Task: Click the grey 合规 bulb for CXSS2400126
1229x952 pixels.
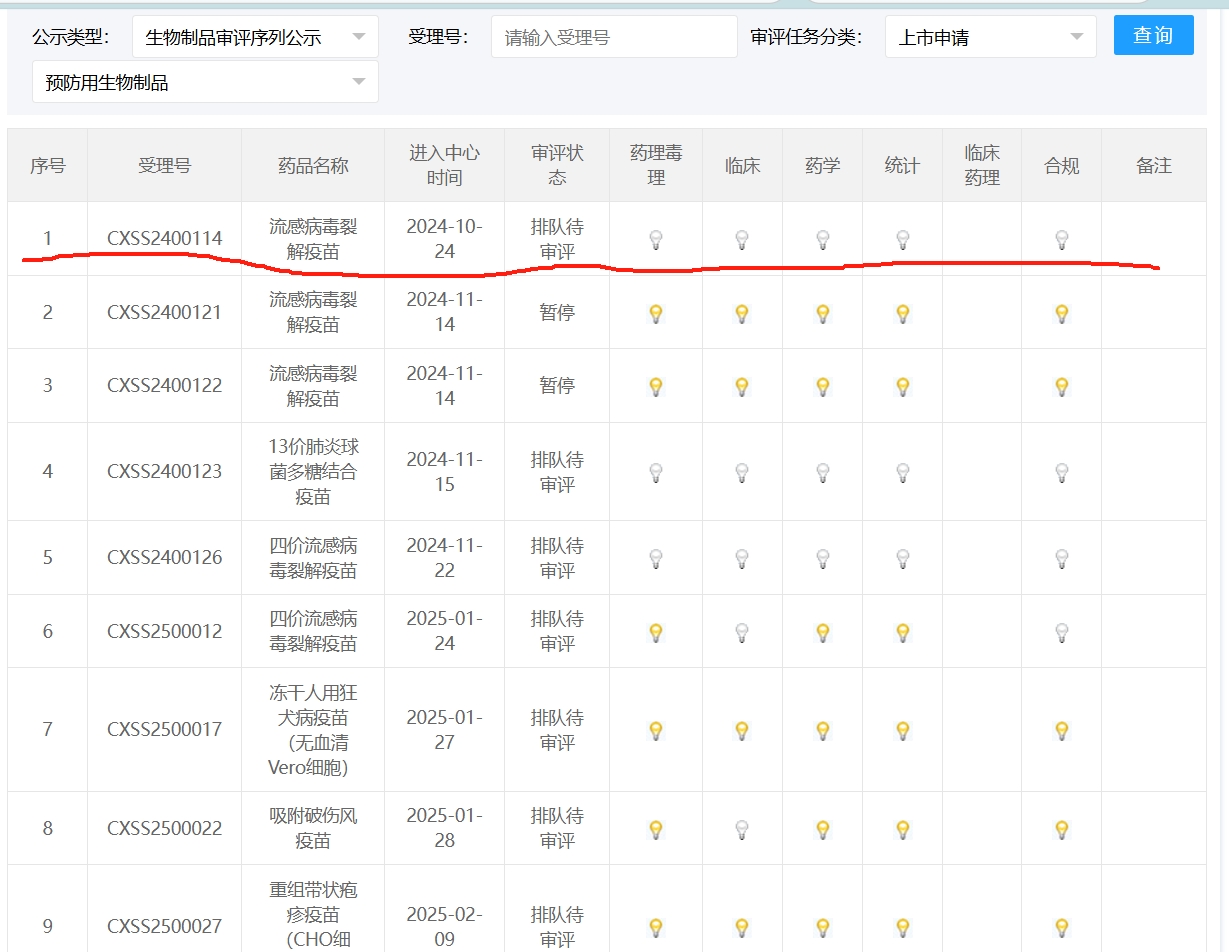Action: [x=1062, y=558]
